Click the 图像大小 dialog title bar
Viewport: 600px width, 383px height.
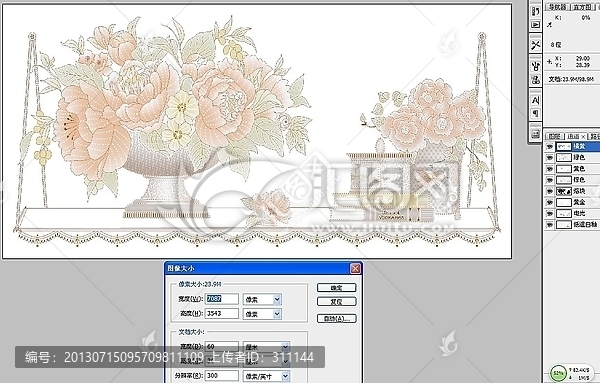(263, 269)
